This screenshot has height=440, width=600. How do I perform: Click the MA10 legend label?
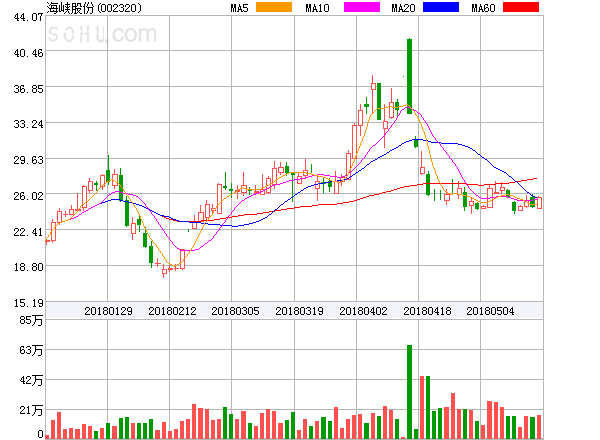coord(317,8)
